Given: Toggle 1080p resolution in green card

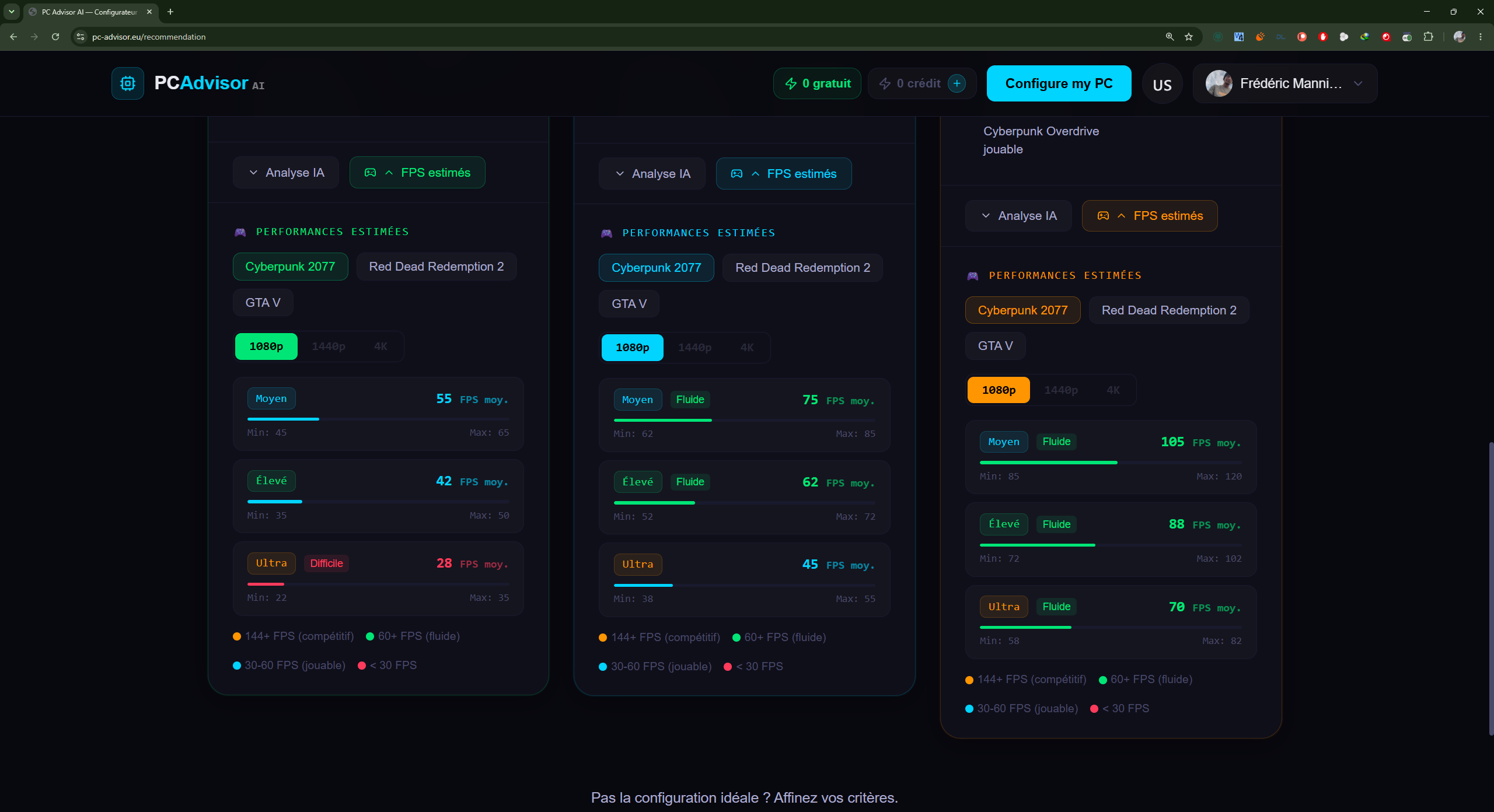Looking at the screenshot, I should coord(266,346).
